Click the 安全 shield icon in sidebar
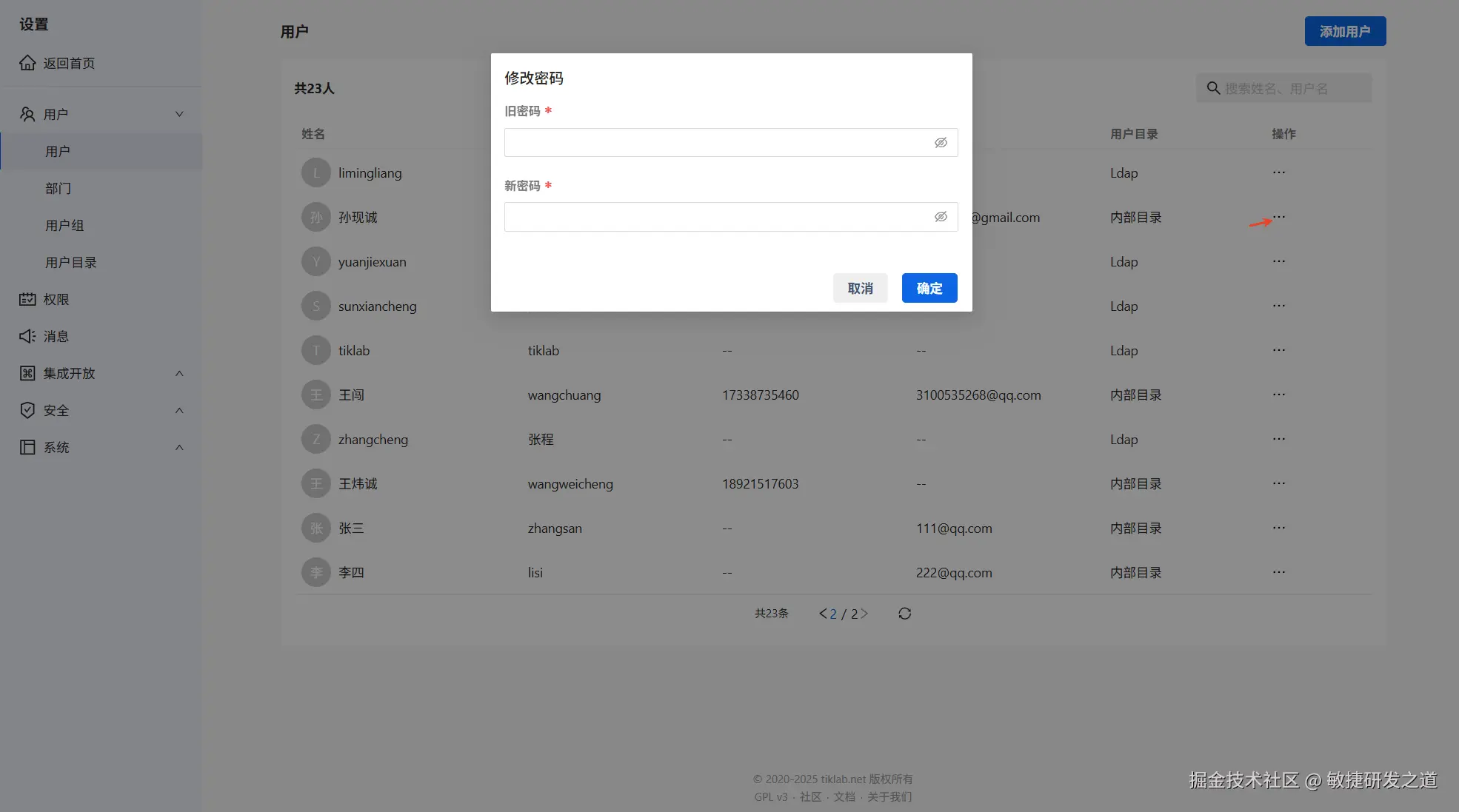This screenshot has width=1459, height=812. coord(27,410)
